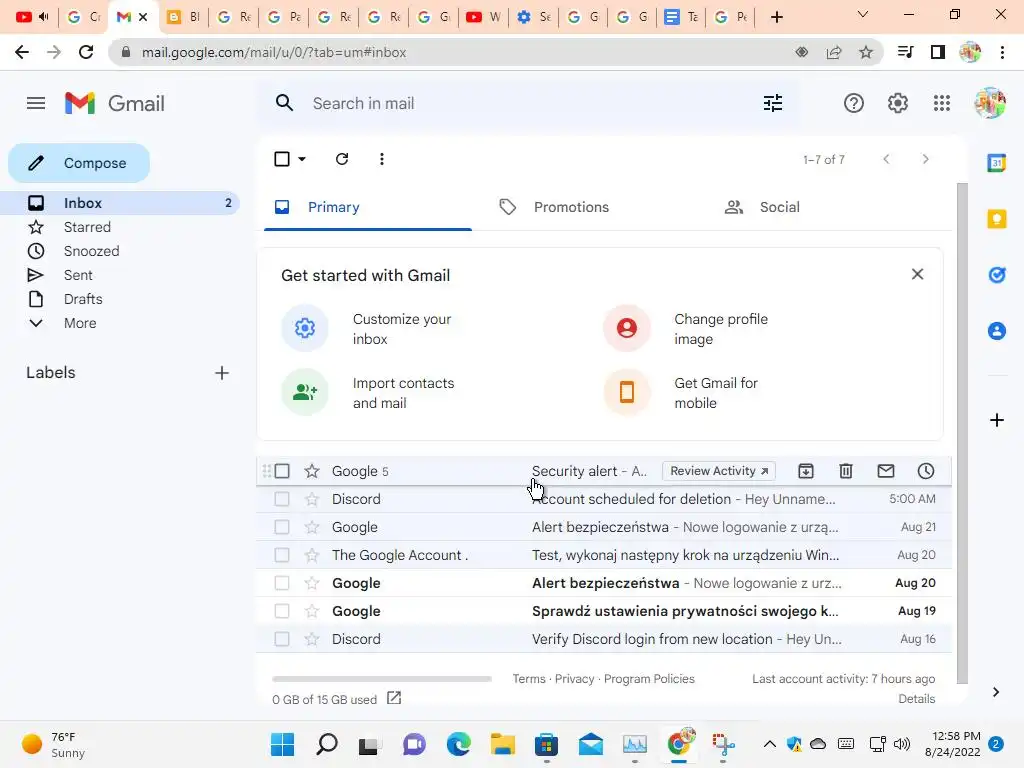This screenshot has width=1024, height=768.
Task: Star the Google Aug 20 Alert bezpieczeństwa email
Action: point(312,583)
